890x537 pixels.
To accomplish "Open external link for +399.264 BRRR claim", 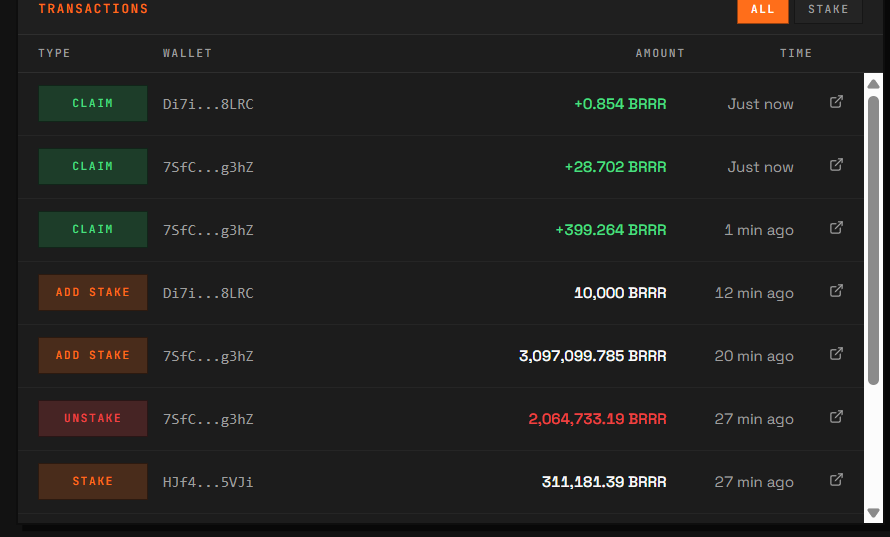I will tap(836, 228).
